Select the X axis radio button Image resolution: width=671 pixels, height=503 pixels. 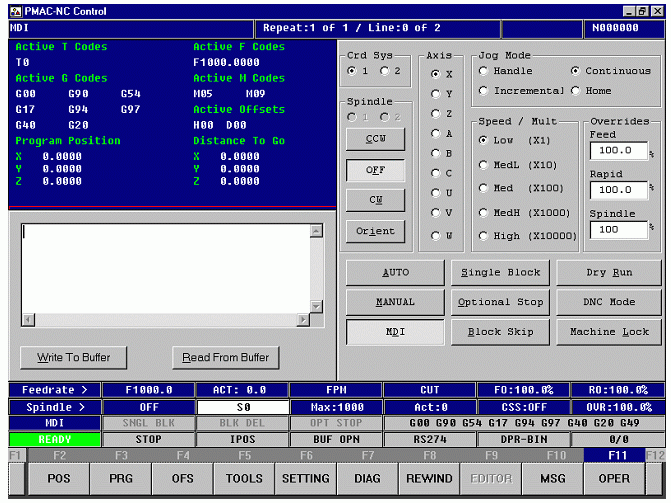tap(435, 74)
